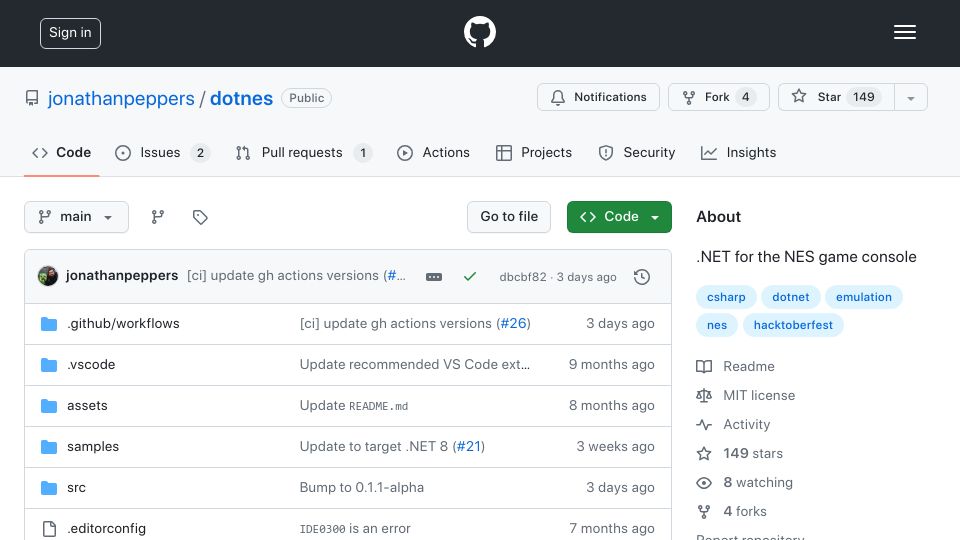Click folder icon beside src
Viewport: 960px width, 540px height.
point(49,488)
